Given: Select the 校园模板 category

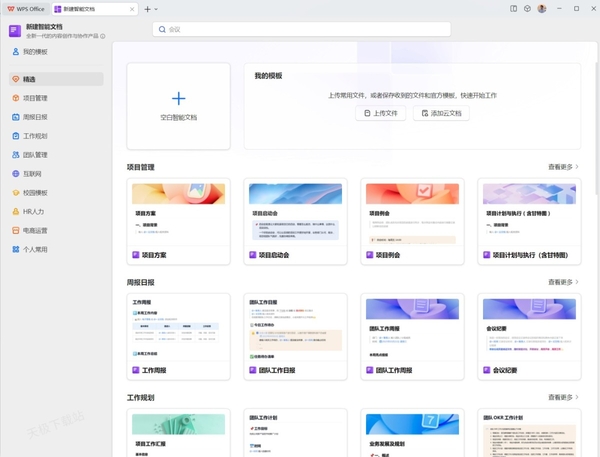Looking at the screenshot, I should (x=35, y=193).
